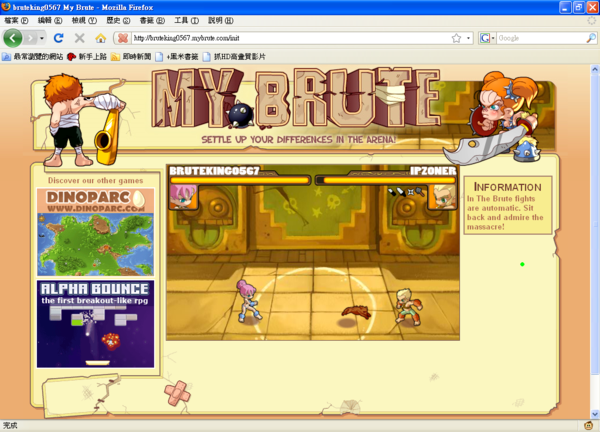Click the mace weapon icon beside IPZONER portrait

tap(420, 191)
